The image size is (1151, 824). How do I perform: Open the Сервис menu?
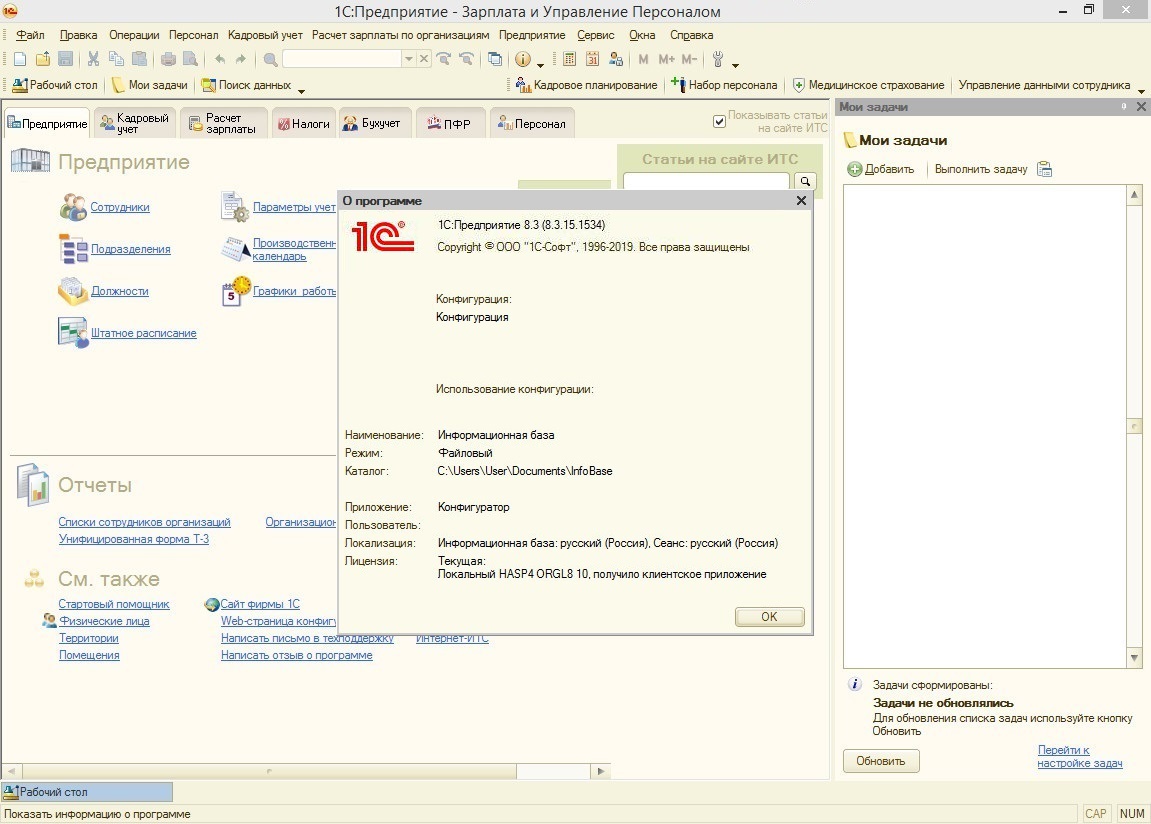596,35
